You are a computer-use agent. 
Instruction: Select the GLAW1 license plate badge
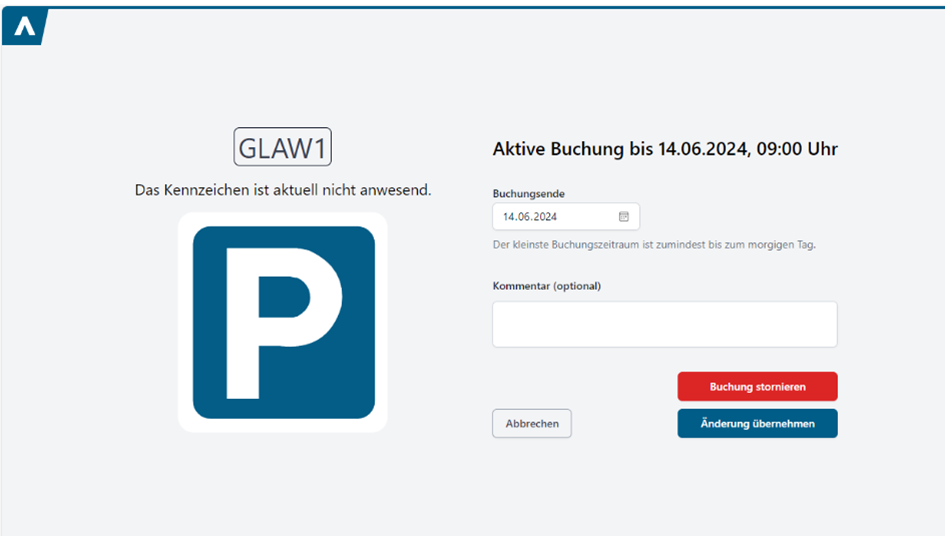[283, 147]
